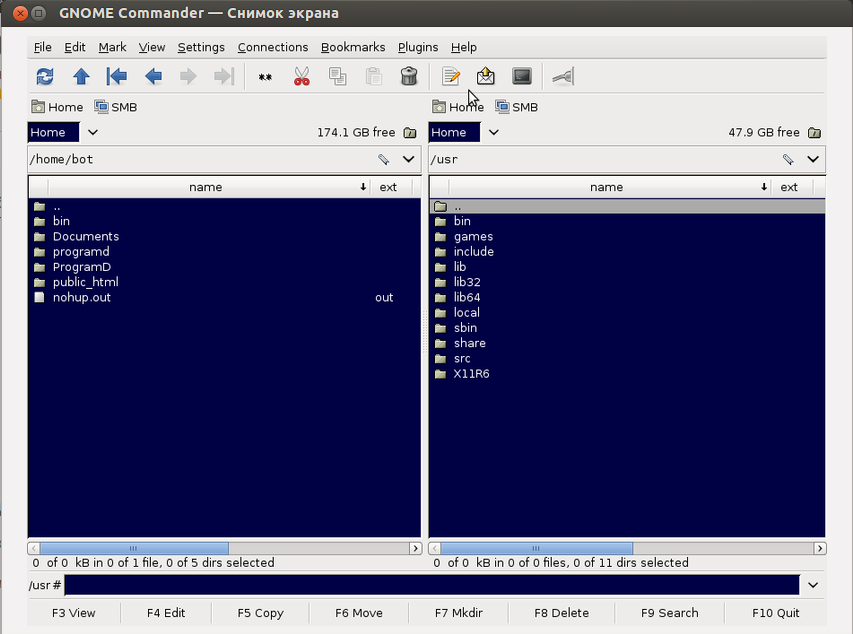Click left pane scrollbar right arrow
853x634 pixels.
416,548
